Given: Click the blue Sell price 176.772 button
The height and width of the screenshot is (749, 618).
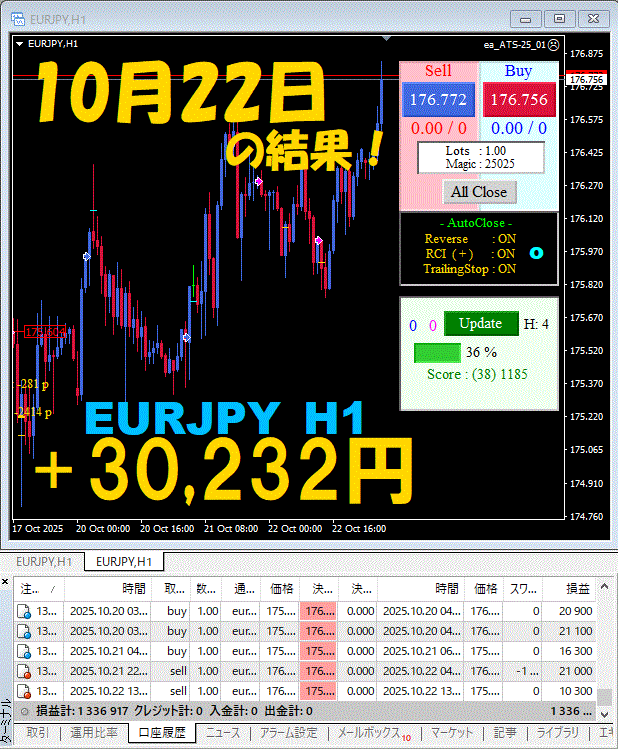Looking at the screenshot, I should pos(438,99).
